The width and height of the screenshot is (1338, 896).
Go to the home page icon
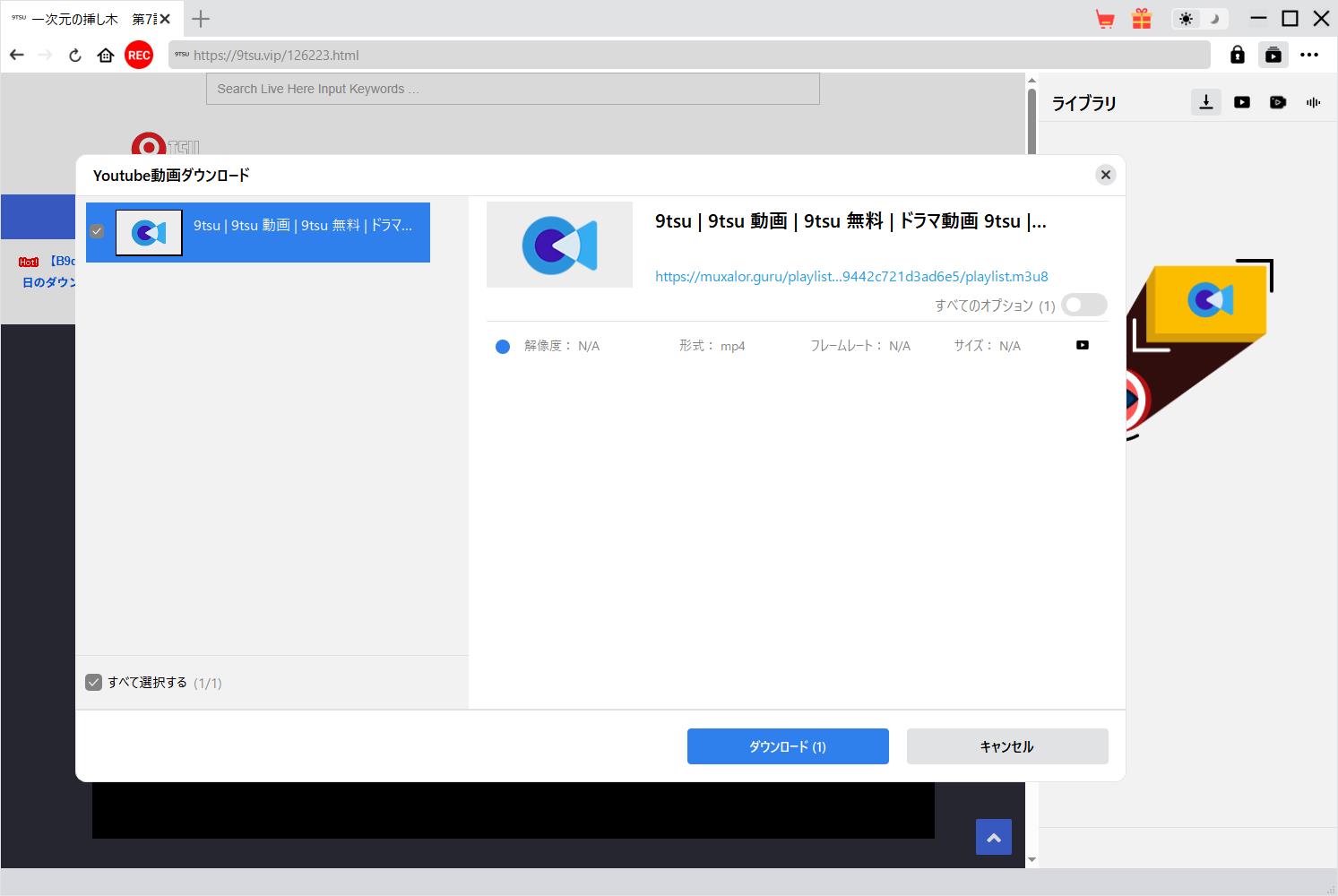(x=106, y=56)
